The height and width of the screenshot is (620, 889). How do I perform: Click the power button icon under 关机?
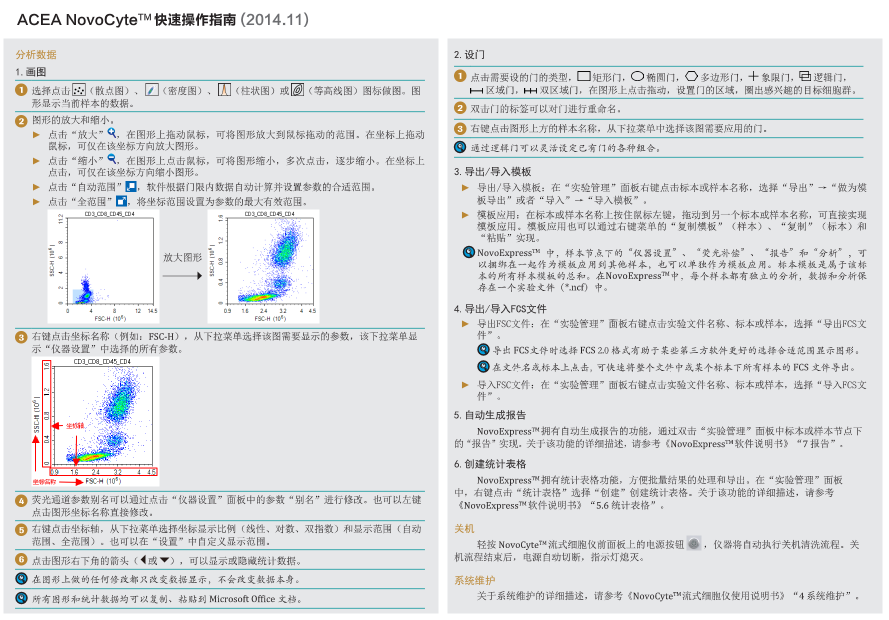tap(694, 543)
